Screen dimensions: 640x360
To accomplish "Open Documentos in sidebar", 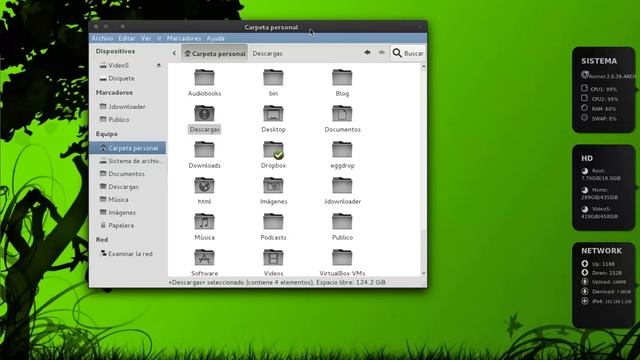I will (126, 173).
